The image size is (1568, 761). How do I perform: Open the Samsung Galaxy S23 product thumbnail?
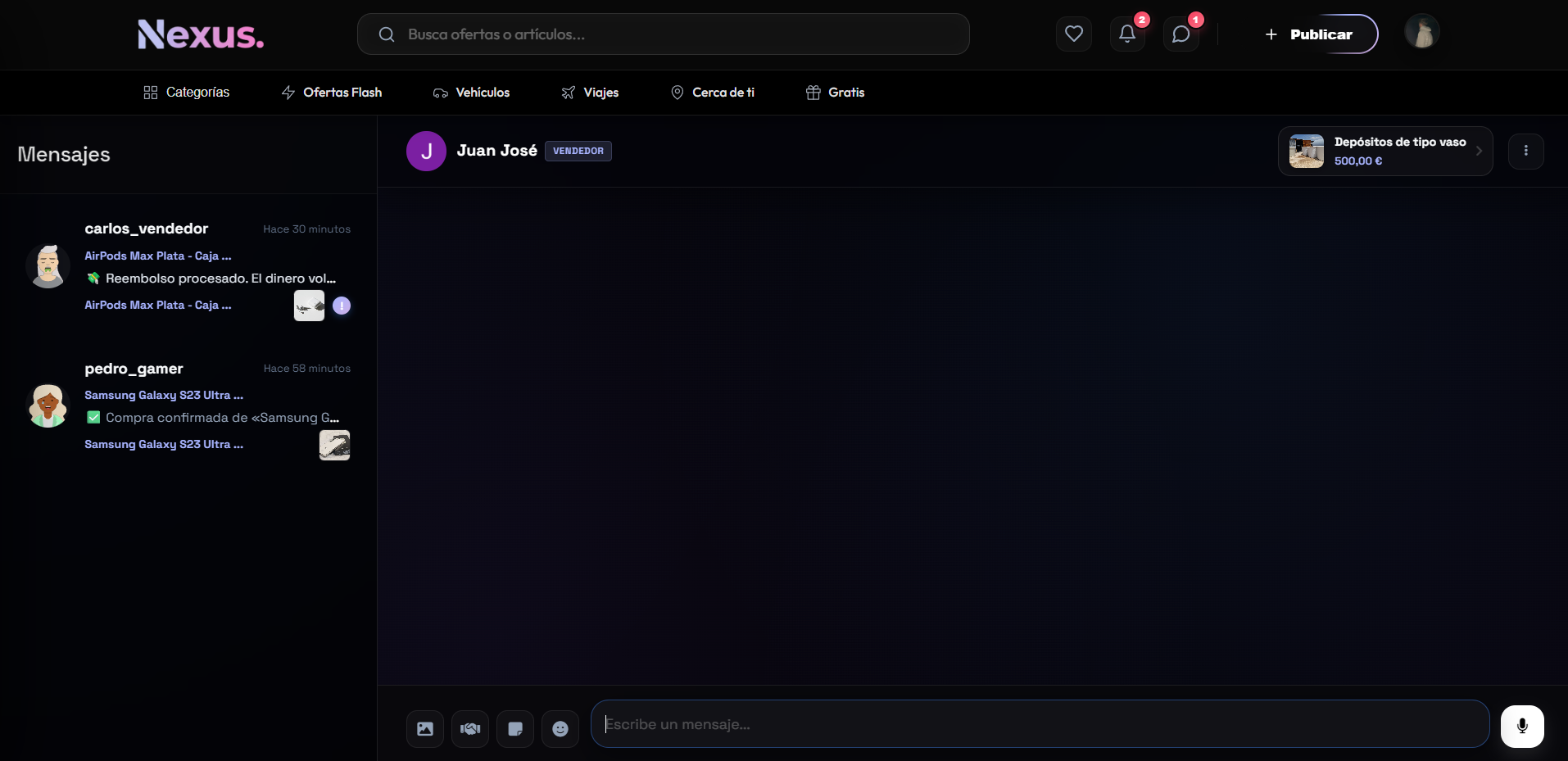pos(334,445)
